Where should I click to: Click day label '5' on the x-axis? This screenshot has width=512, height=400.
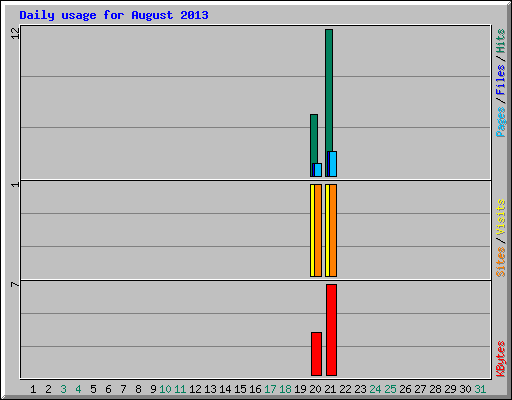coord(93,389)
